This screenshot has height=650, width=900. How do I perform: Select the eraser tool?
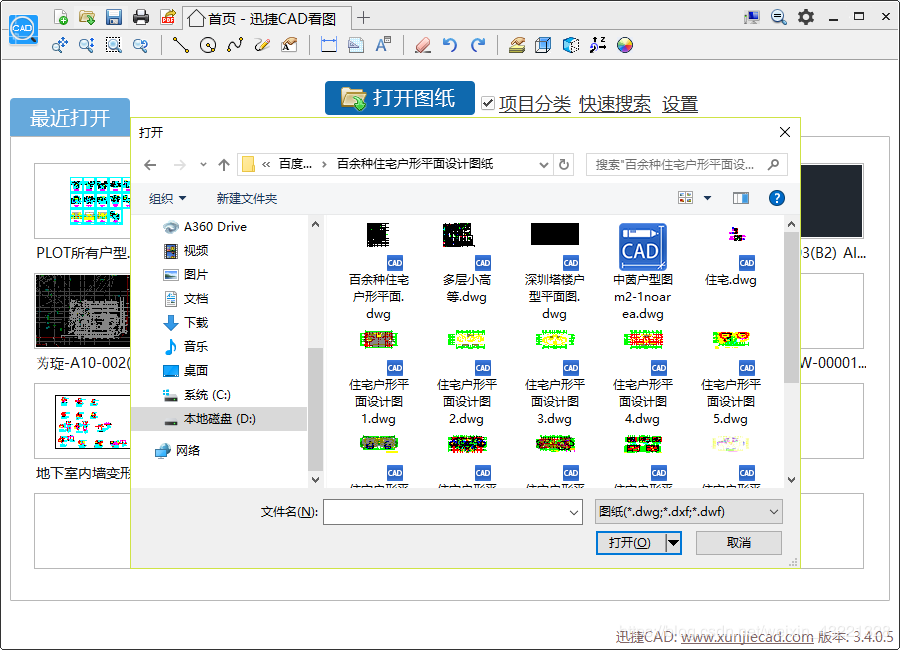click(x=423, y=45)
